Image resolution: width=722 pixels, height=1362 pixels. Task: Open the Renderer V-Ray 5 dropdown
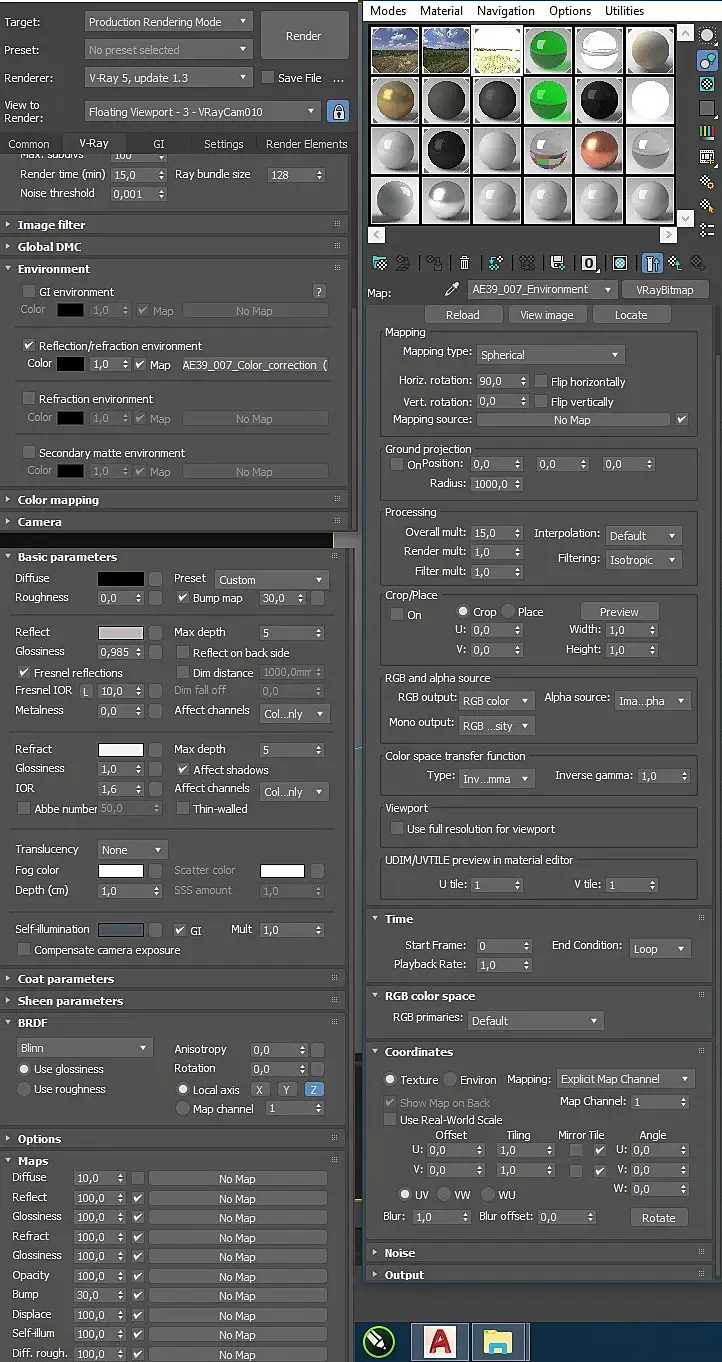pos(168,78)
